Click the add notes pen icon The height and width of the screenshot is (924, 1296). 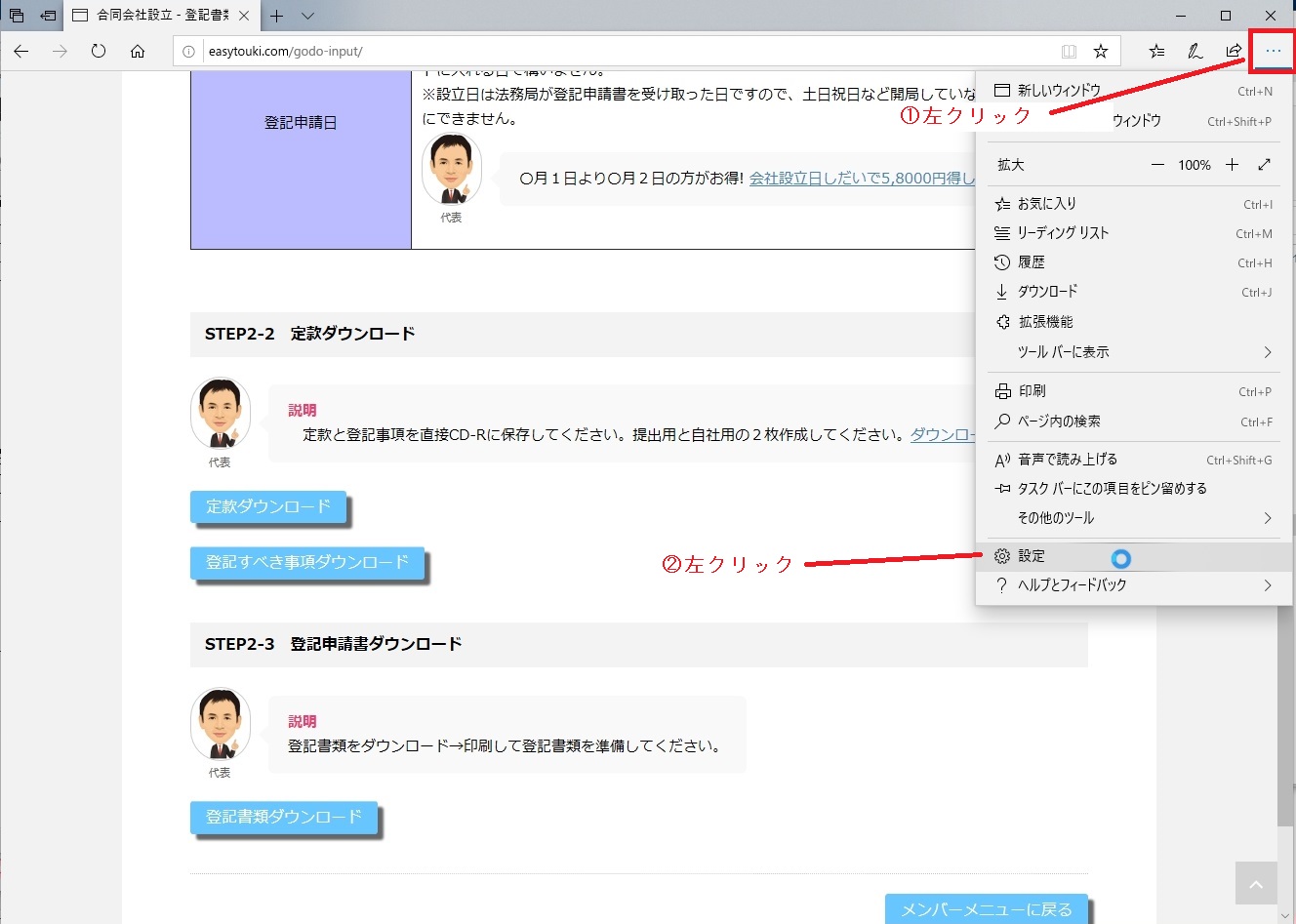pos(1195,51)
